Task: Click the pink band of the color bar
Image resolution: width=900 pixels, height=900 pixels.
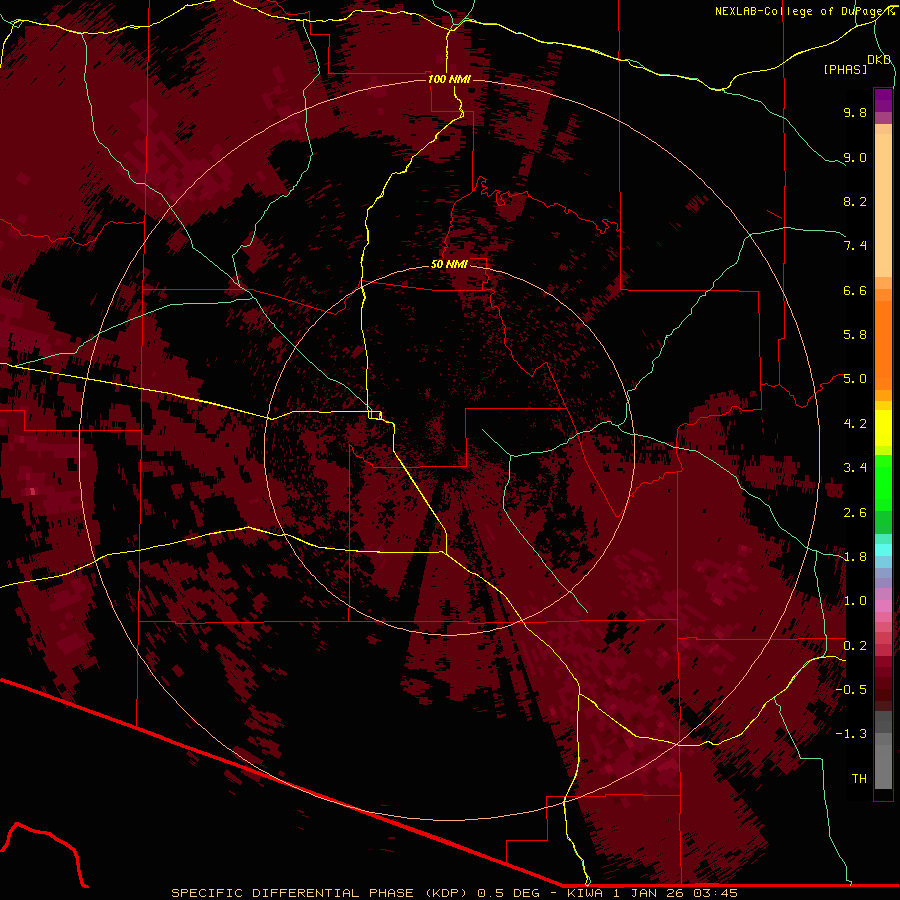Action: click(x=883, y=606)
